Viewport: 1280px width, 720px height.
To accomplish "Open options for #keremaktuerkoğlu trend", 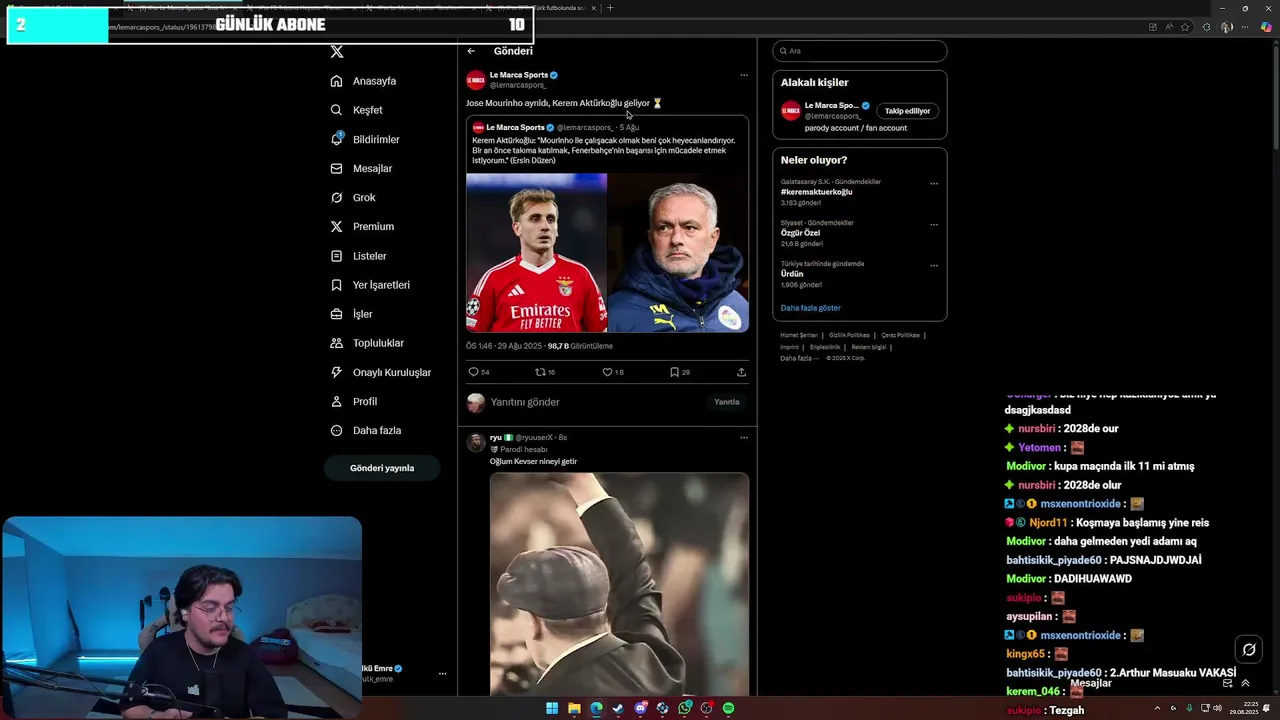I will click(x=934, y=183).
